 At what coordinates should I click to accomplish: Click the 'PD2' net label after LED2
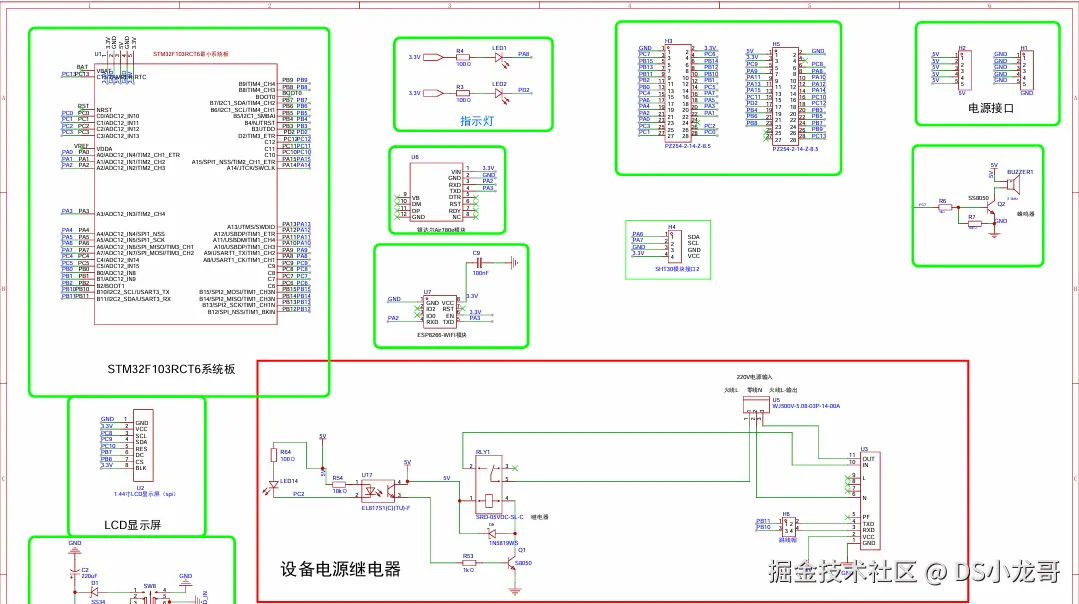524,90
